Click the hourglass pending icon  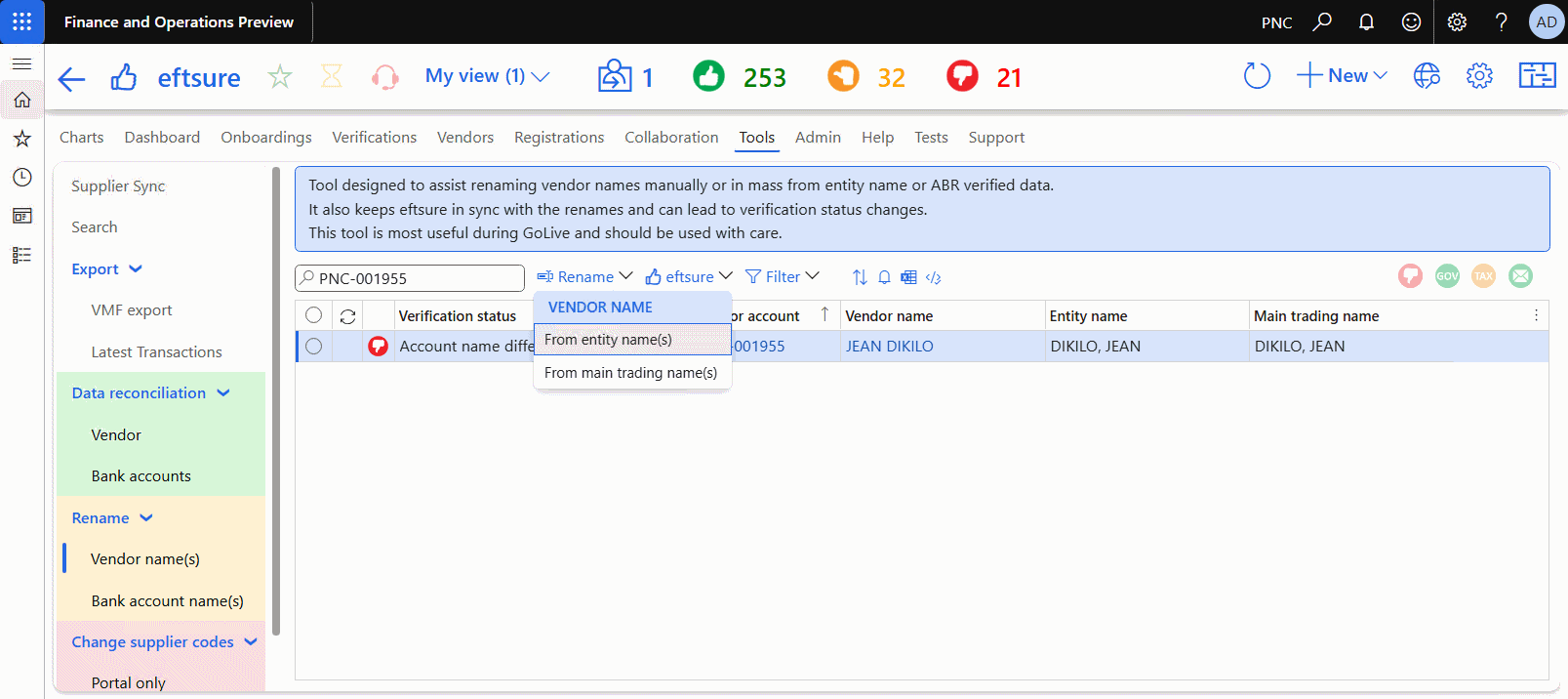(x=332, y=76)
